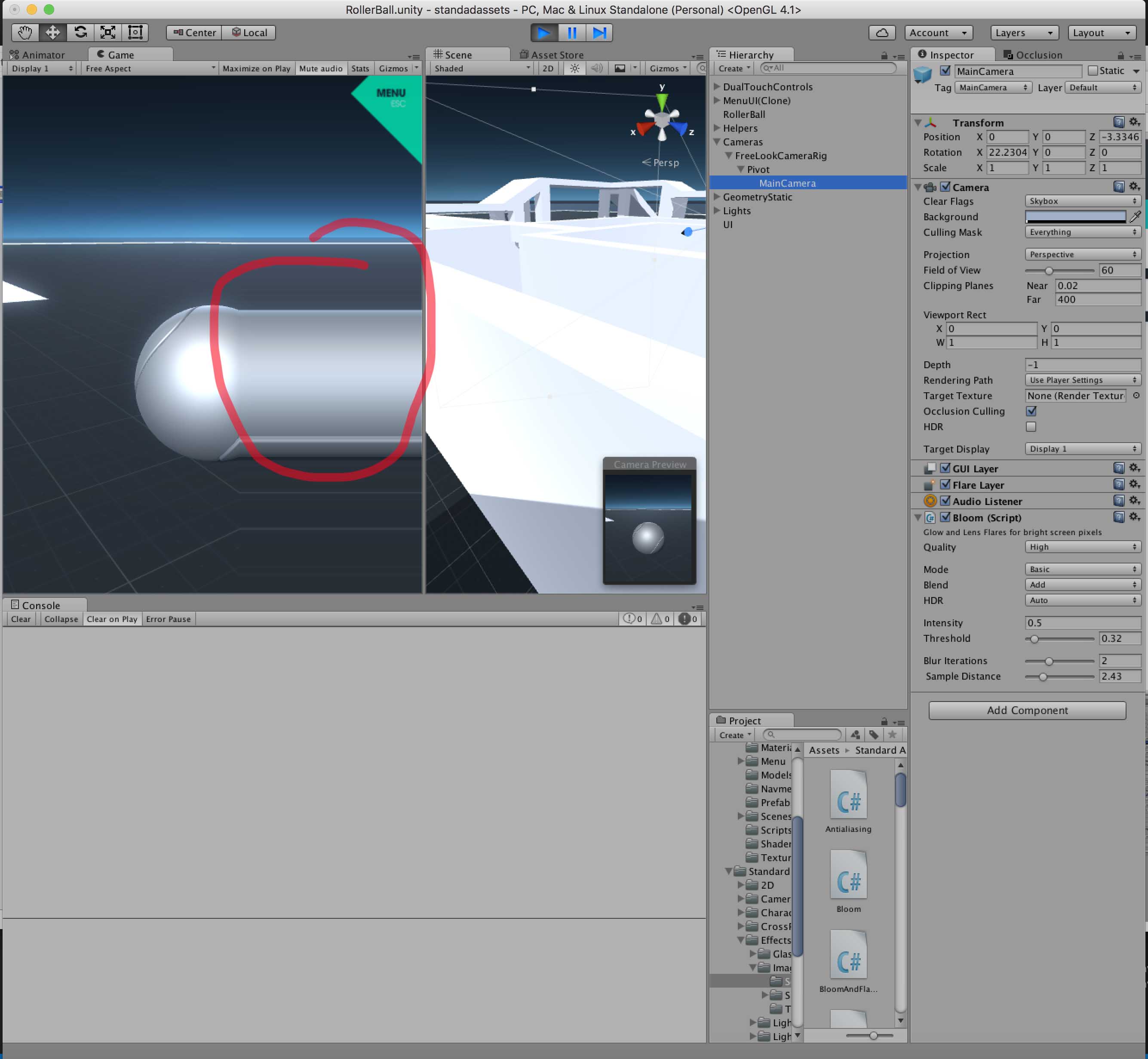Click Project search by label icon
This screenshot has height=1059, width=1148.
[874, 735]
